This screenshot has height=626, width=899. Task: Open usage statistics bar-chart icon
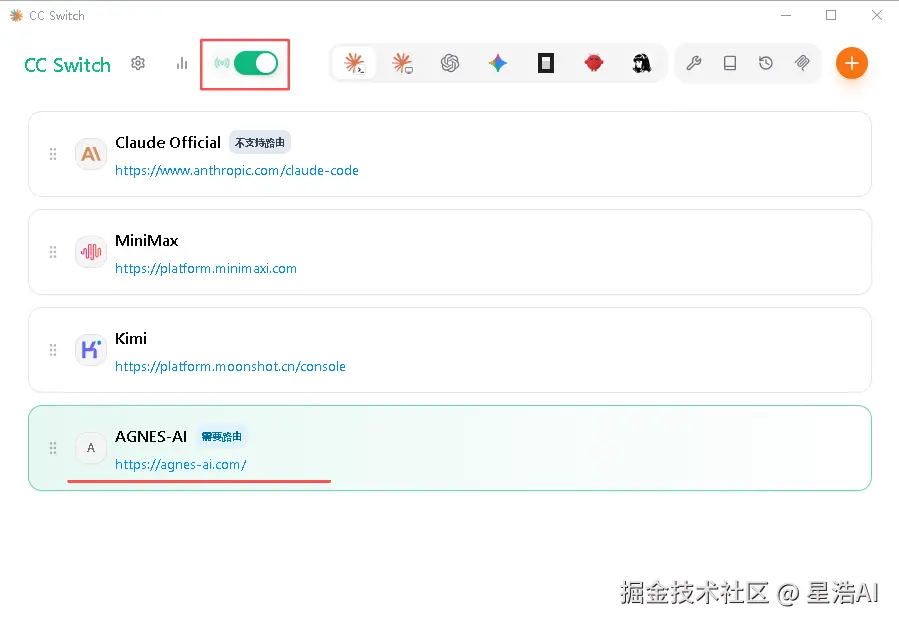click(x=182, y=63)
